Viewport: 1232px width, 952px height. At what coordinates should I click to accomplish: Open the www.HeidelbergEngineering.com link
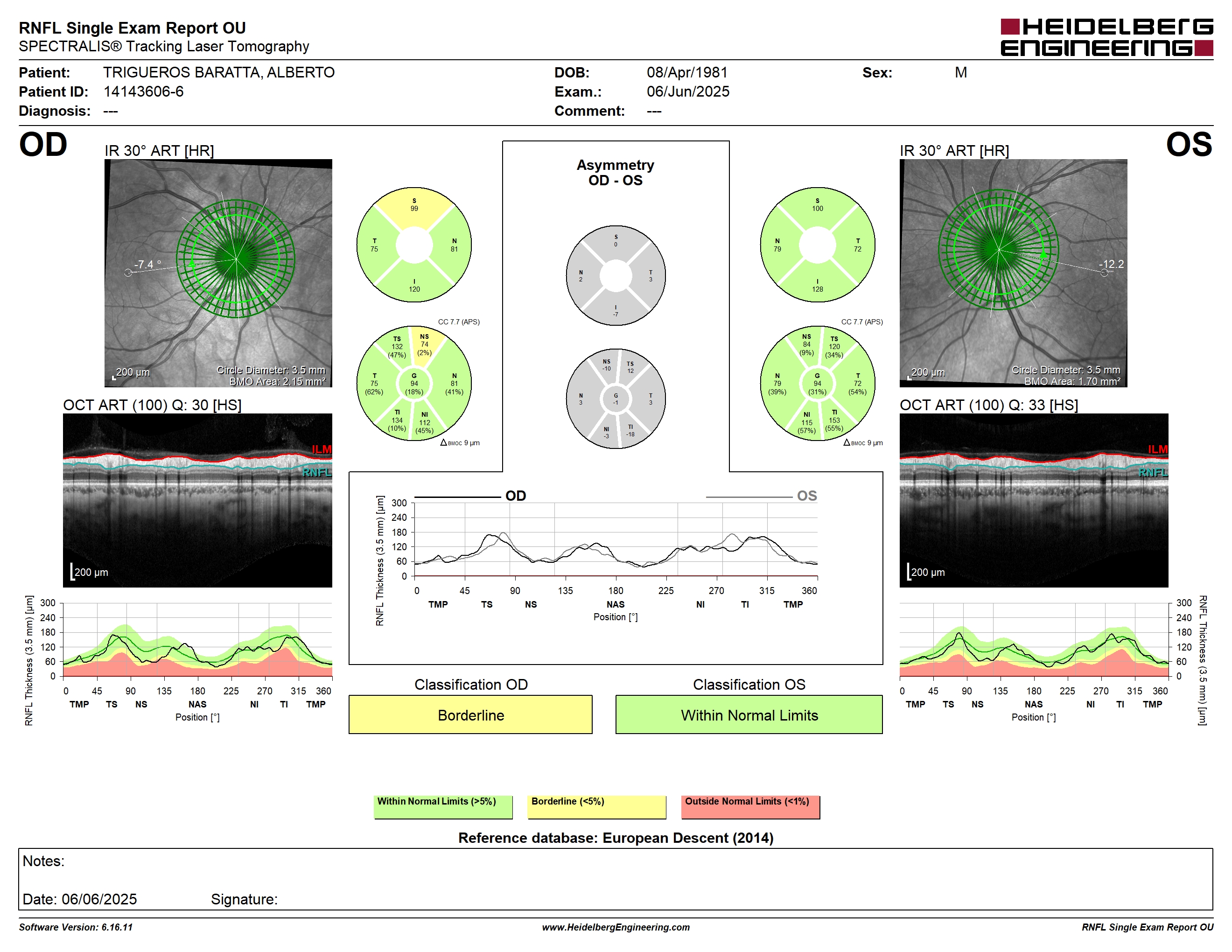(616, 927)
